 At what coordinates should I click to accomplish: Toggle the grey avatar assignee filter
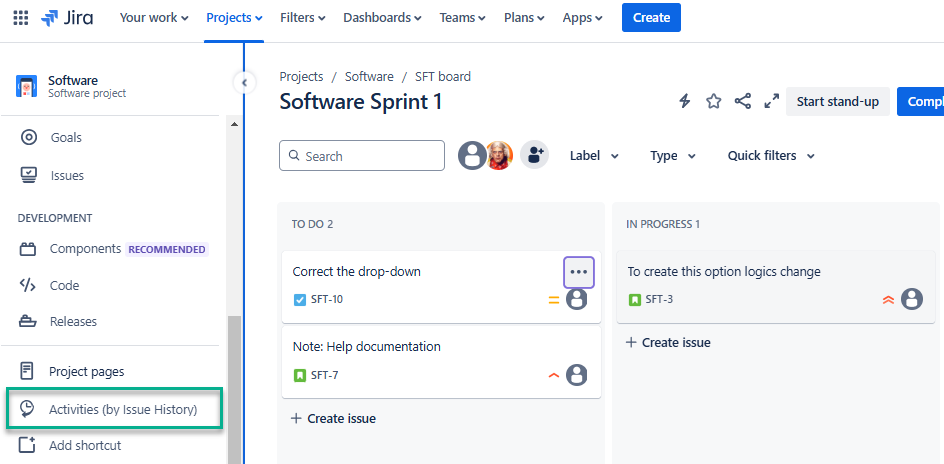[x=472, y=155]
